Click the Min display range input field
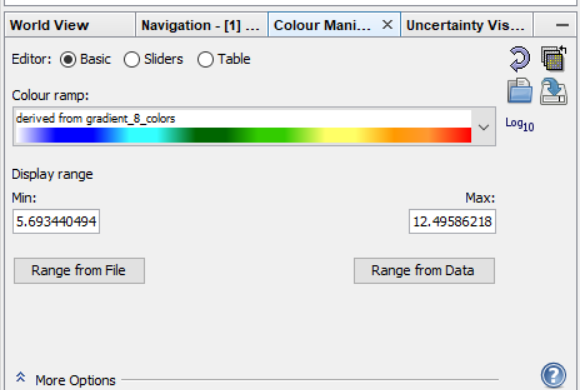Image resolution: width=580 pixels, height=390 pixels. pos(56,222)
